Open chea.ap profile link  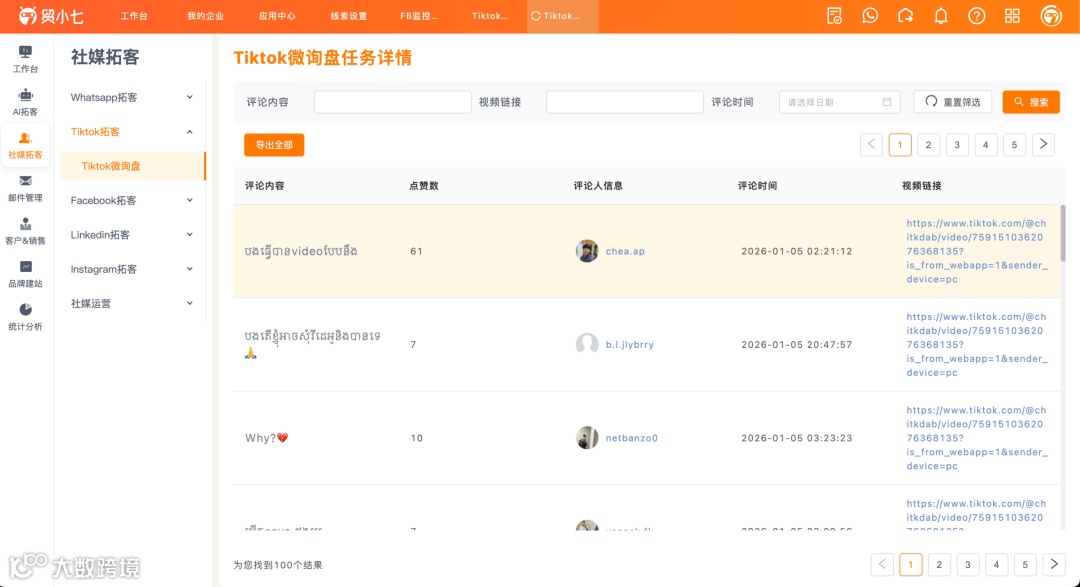[625, 251]
